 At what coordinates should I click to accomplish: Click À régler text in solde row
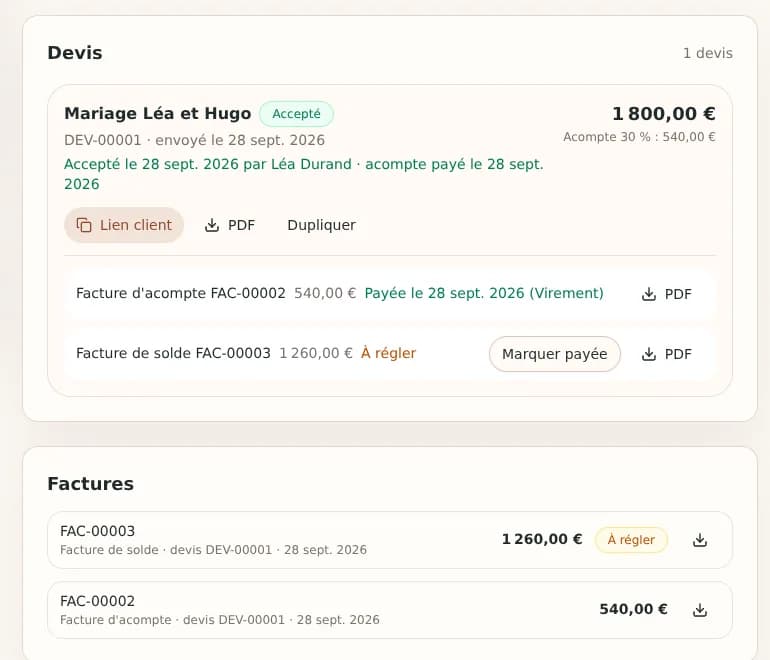point(388,353)
